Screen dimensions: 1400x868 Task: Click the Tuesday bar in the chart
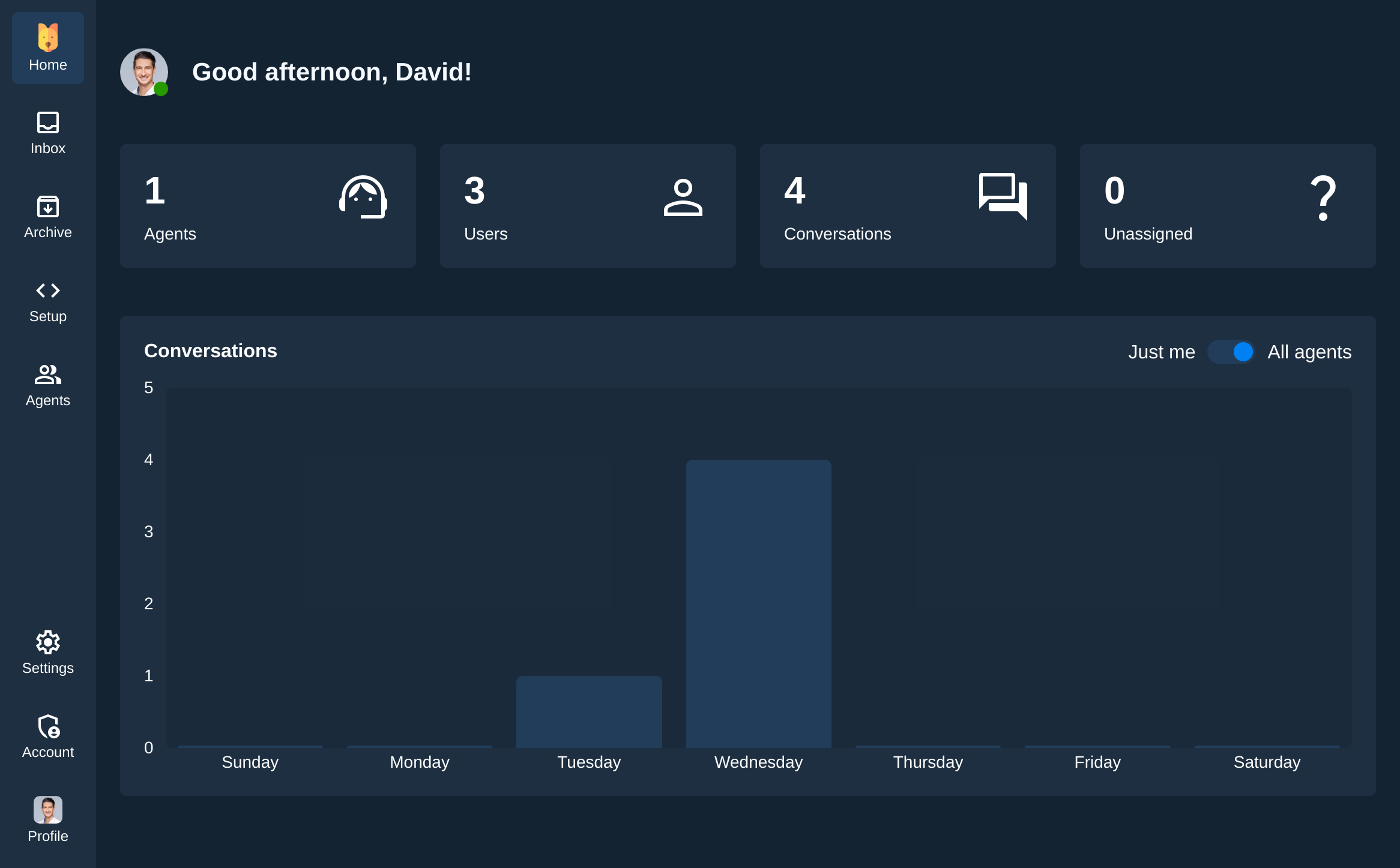click(589, 712)
